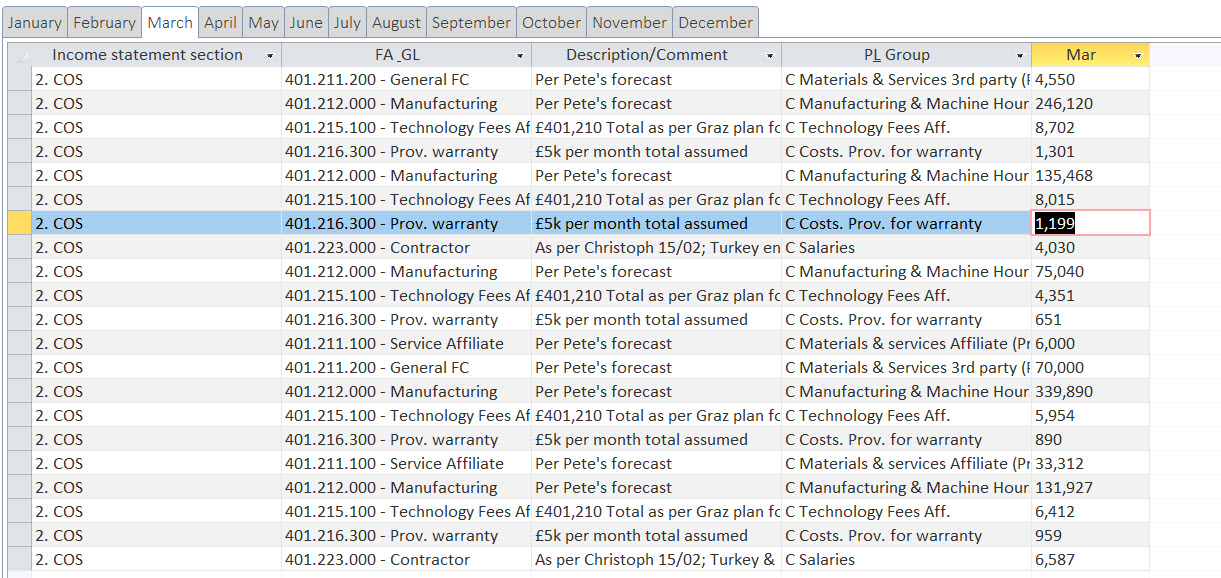1221x578 pixels.
Task: Click the PL Group column header label
Action: (896, 55)
